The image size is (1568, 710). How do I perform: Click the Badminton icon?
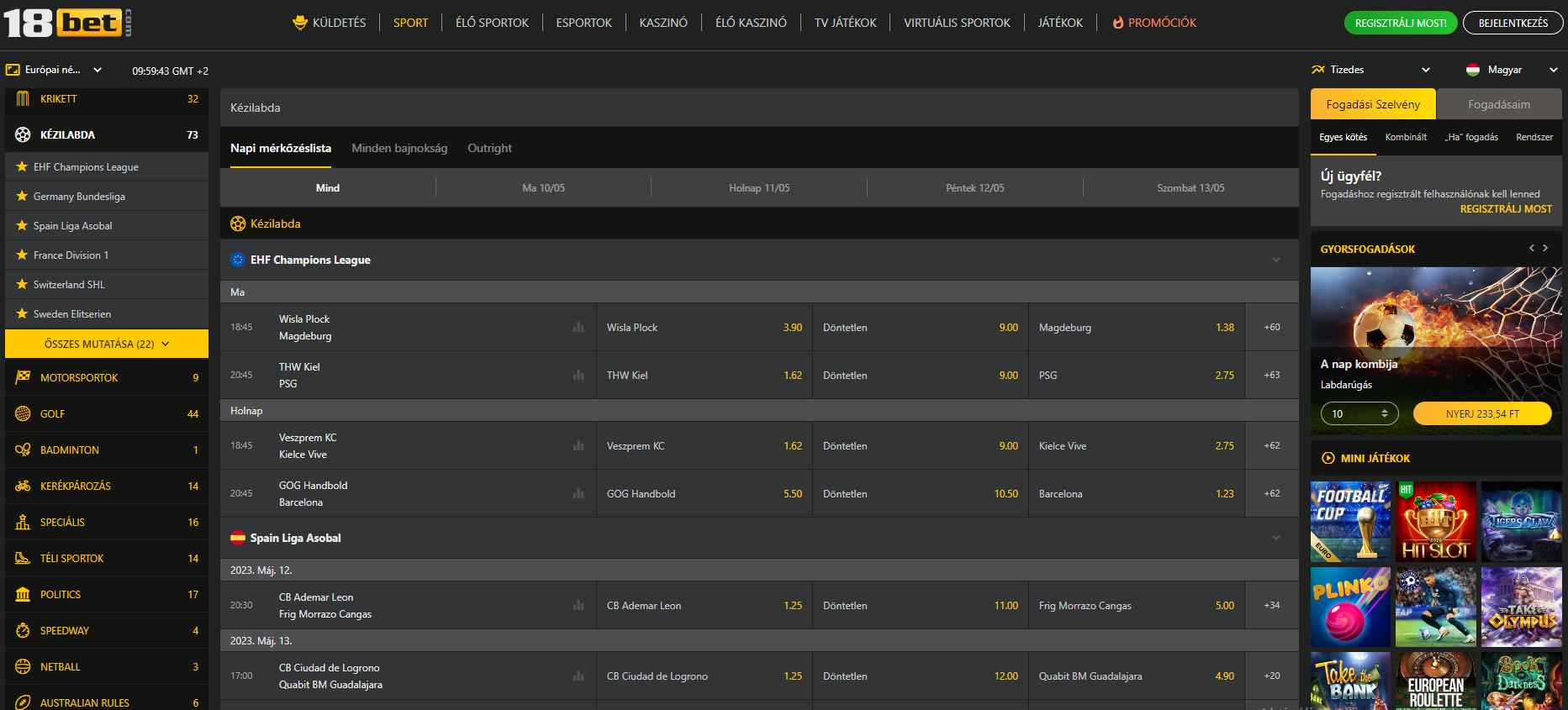tap(23, 450)
